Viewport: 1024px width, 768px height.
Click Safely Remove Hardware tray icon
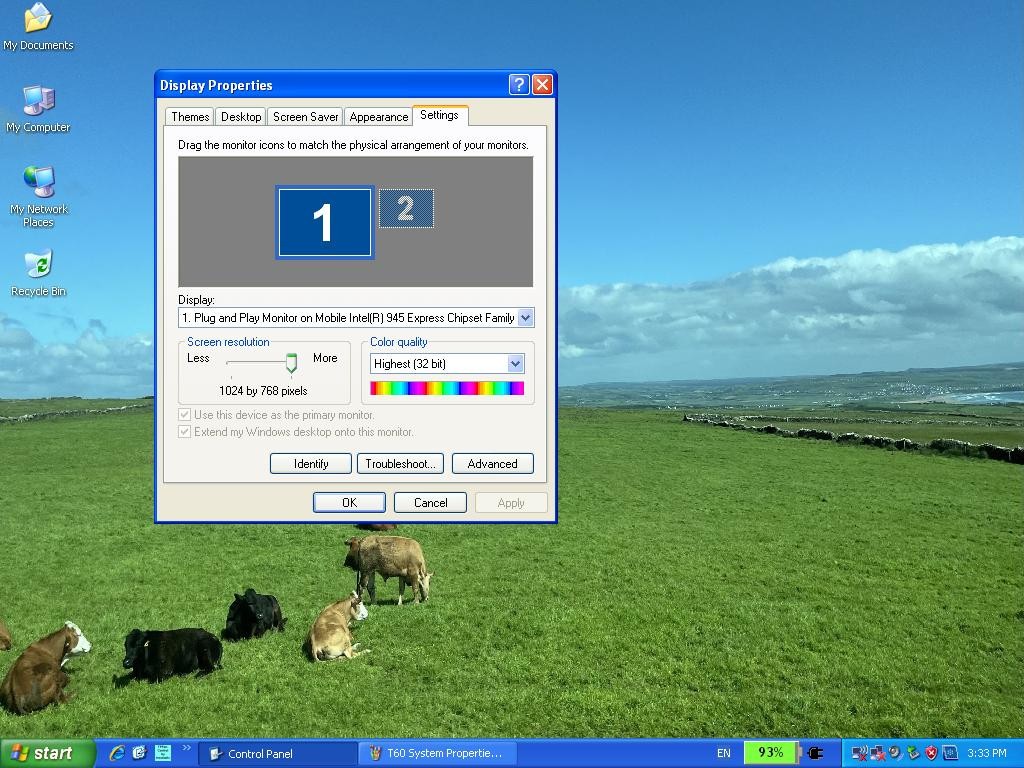913,753
